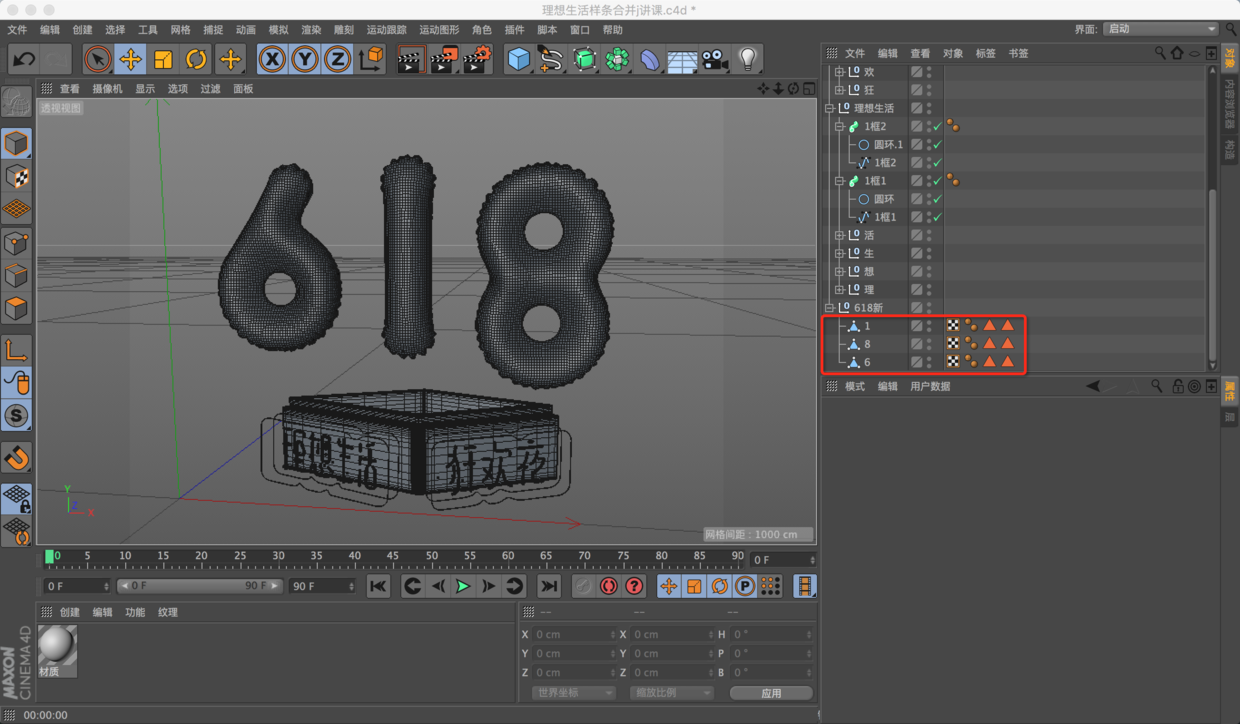Click the frame range slider bar
This screenshot has height=724, width=1240.
pos(200,586)
